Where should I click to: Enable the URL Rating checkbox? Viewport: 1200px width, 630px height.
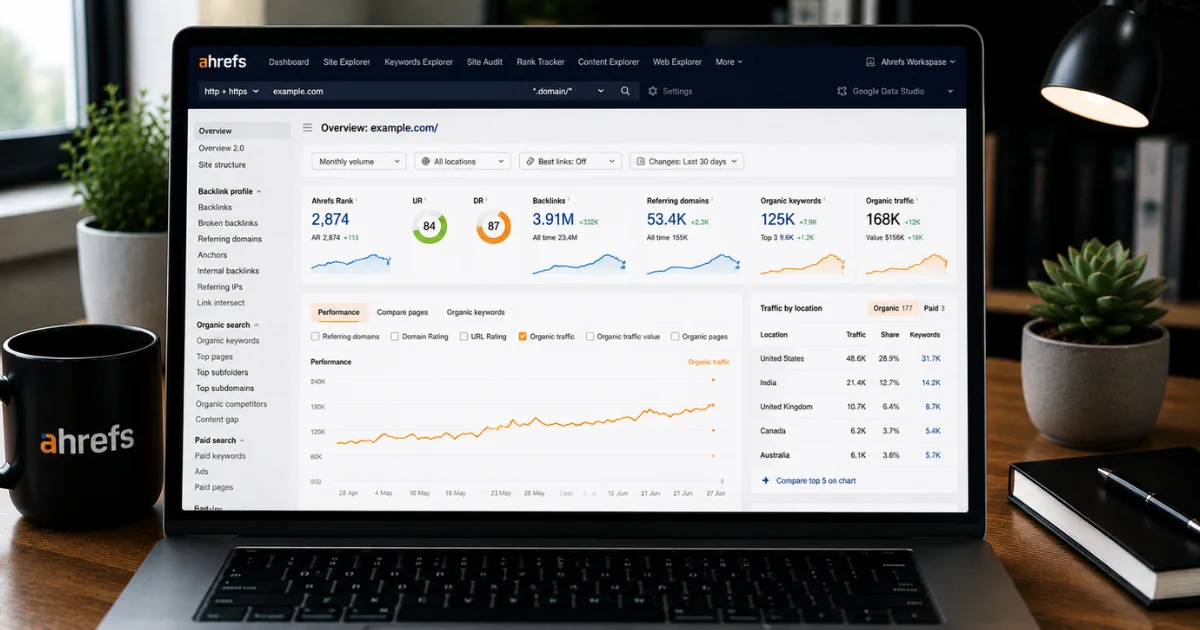point(463,337)
